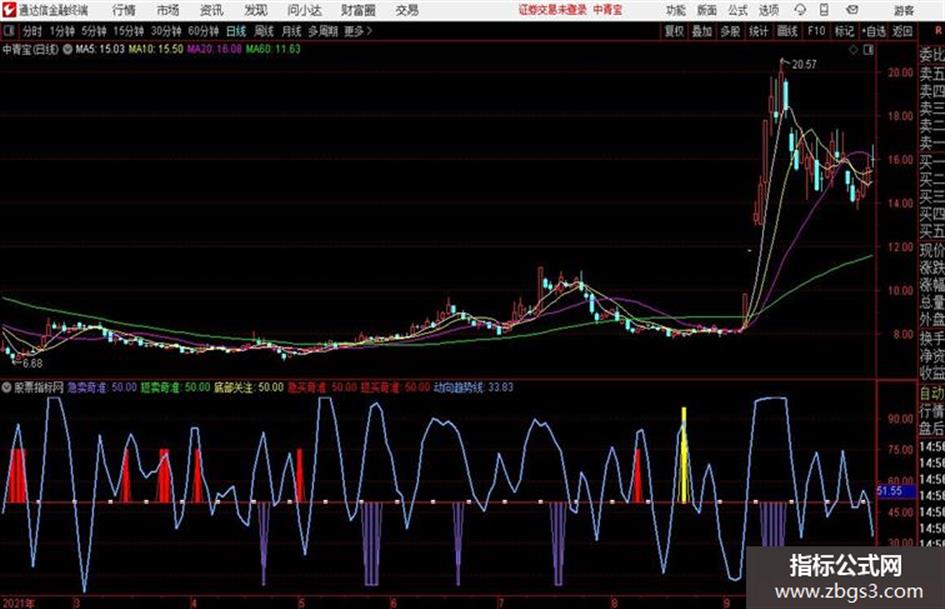Image resolution: width=945 pixels, height=609 pixels.
Task: Click the 证券交易未登录 login link
Action: (553, 10)
